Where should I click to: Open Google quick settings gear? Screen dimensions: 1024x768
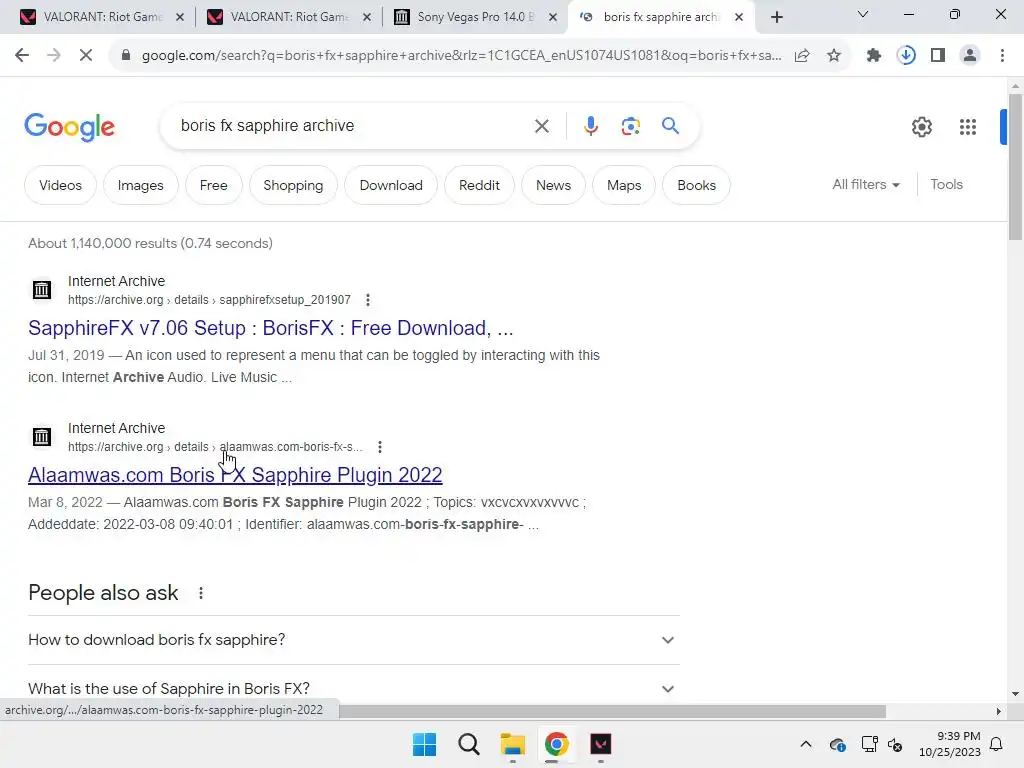[x=921, y=127]
